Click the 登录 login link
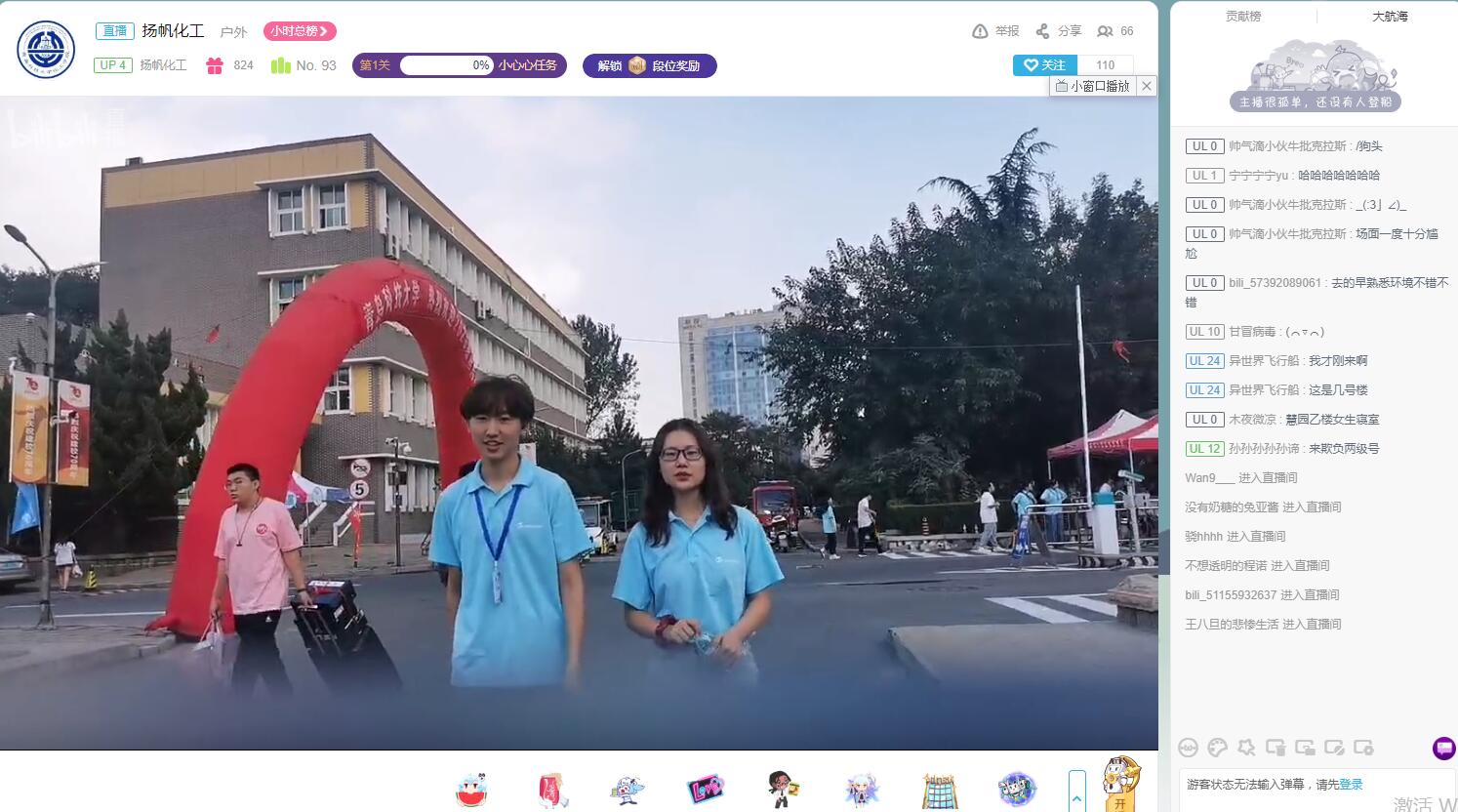Viewport: 1458px width, 812px height. coord(1351,785)
